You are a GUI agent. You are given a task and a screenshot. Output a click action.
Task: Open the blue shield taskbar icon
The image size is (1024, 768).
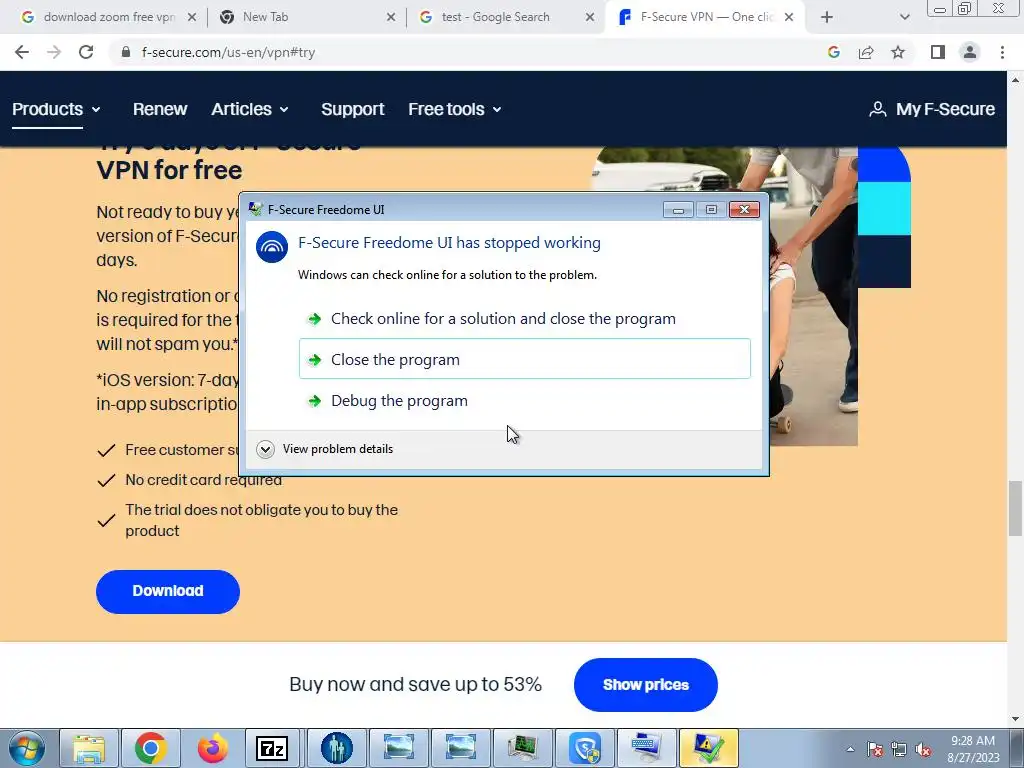click(x=584, y=748)
